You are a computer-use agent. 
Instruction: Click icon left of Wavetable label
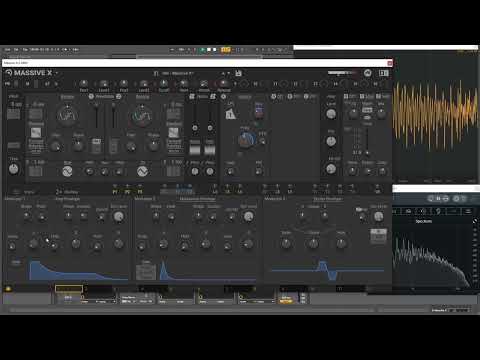tap(91, 96)
